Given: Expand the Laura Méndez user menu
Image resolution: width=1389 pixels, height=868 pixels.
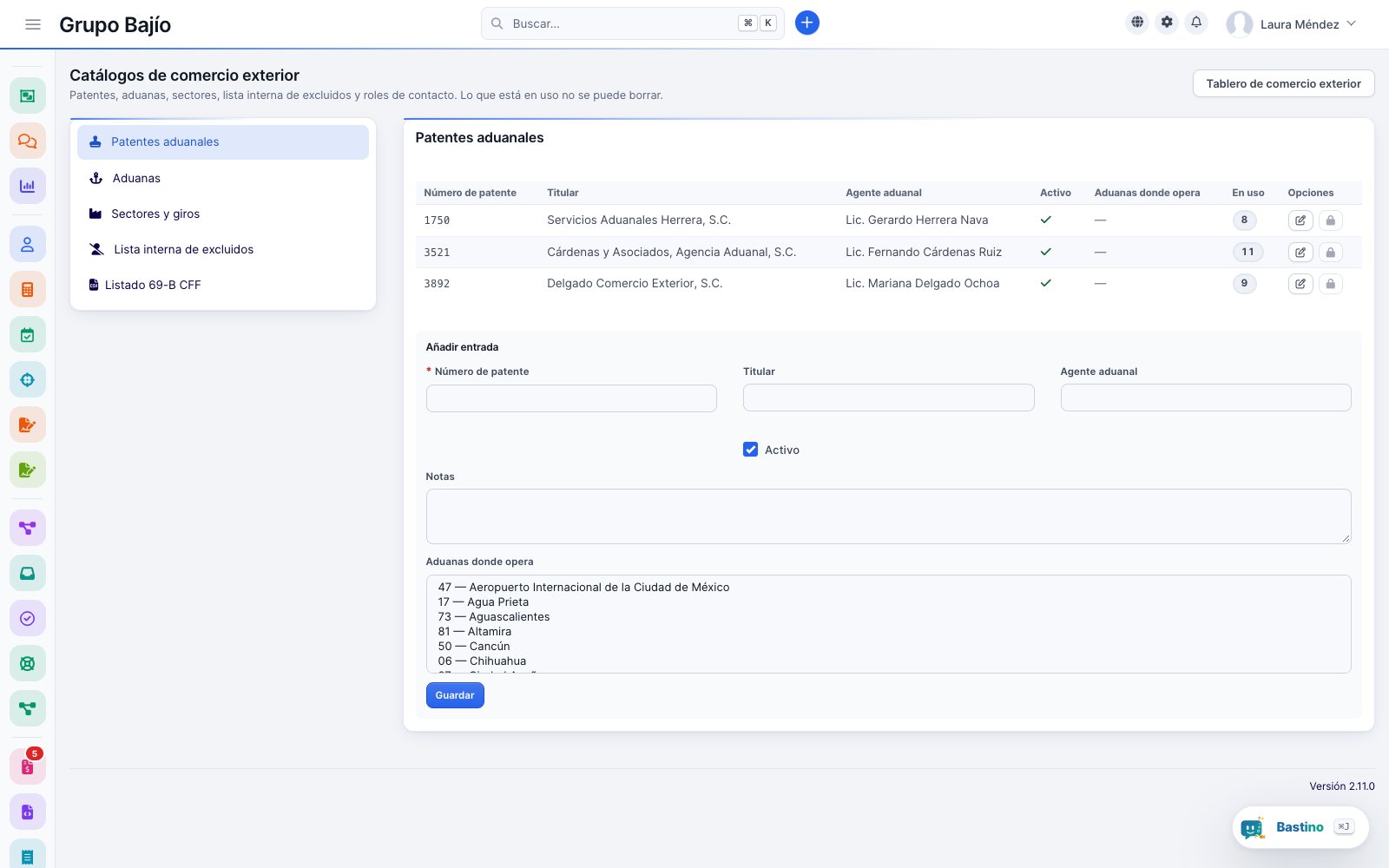Looking at the screenshot, I should click(1292, 24).
